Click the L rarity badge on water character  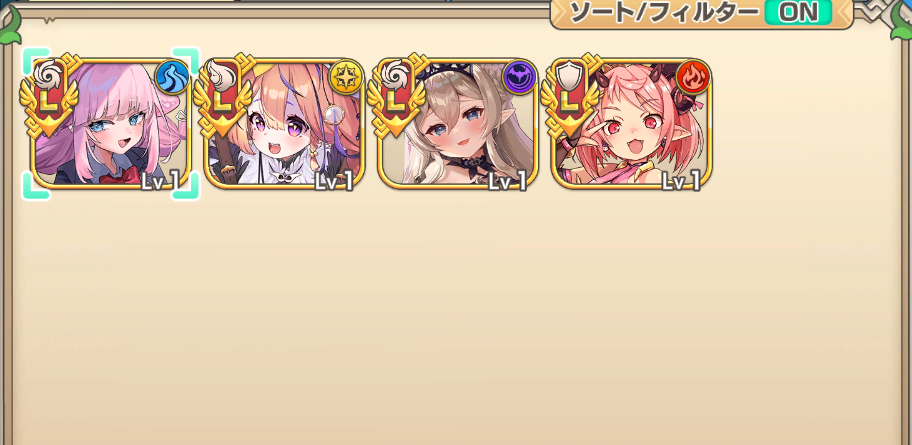coord(49,102)
